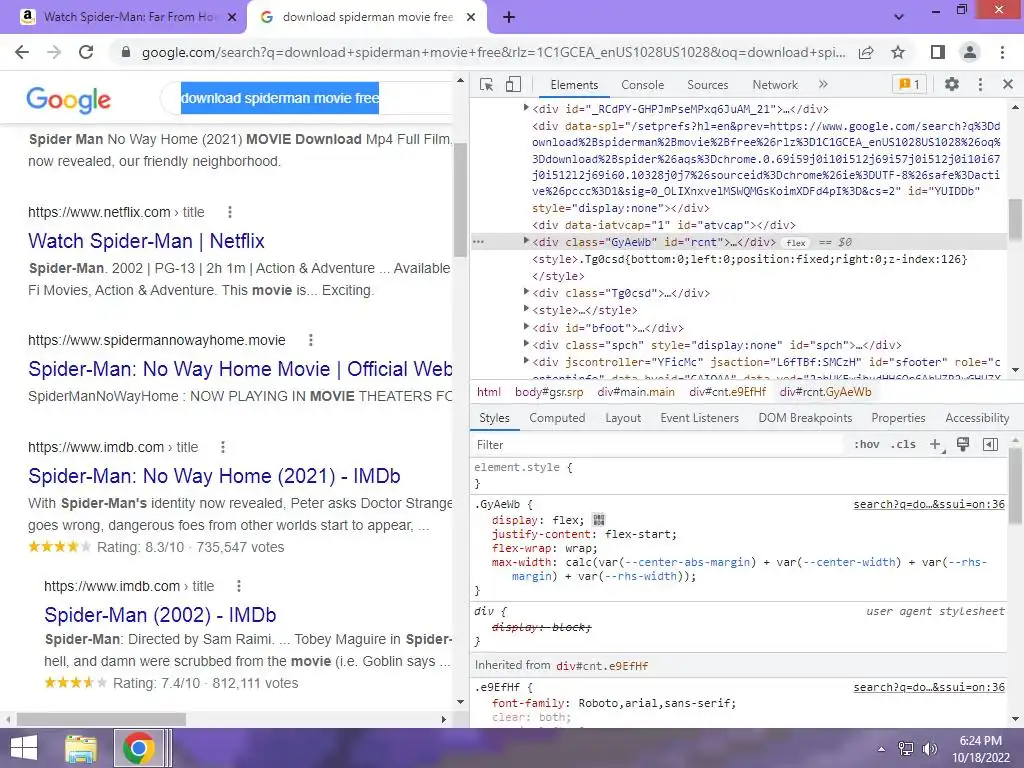Select the Layout tab
This screenshot has height=768, width=1024.
coord(623,418)
